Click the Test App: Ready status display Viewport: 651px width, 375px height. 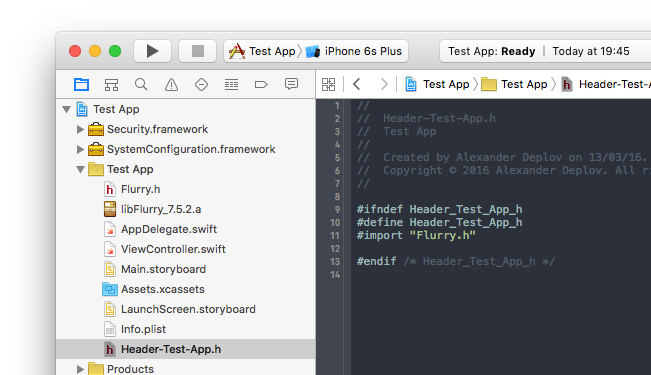492,51
